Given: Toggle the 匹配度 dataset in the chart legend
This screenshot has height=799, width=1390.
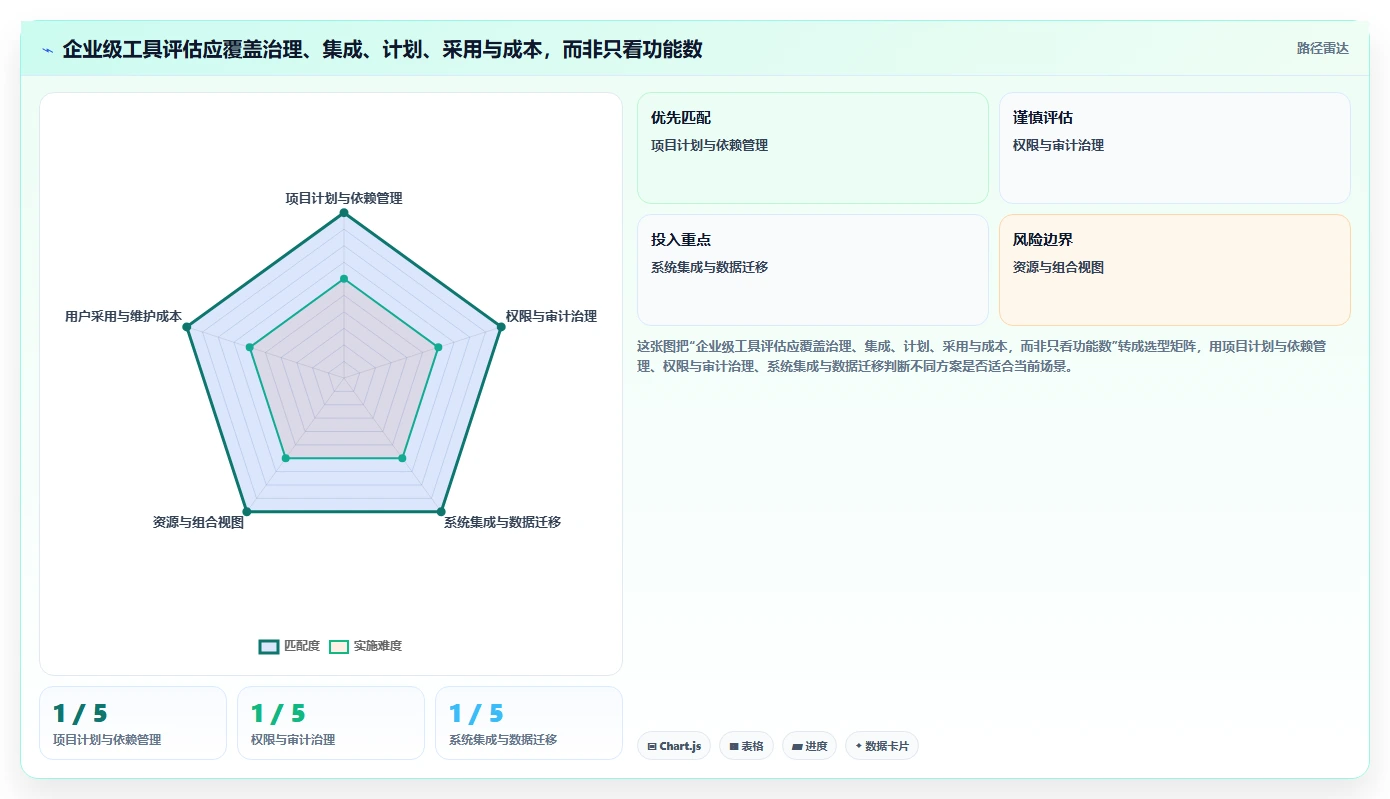Looking at the screenshot, I should [290, 646].
